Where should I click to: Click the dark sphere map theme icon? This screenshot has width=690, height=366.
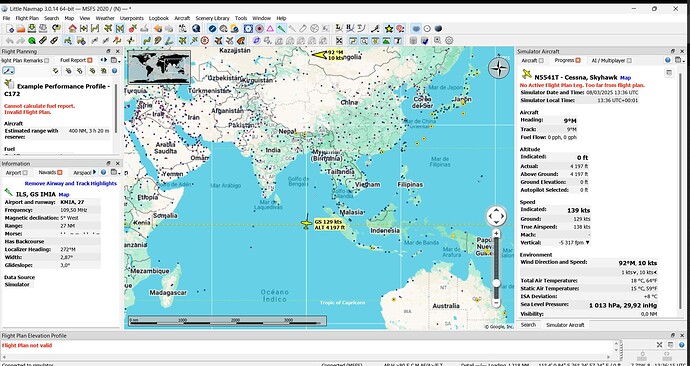438,29
